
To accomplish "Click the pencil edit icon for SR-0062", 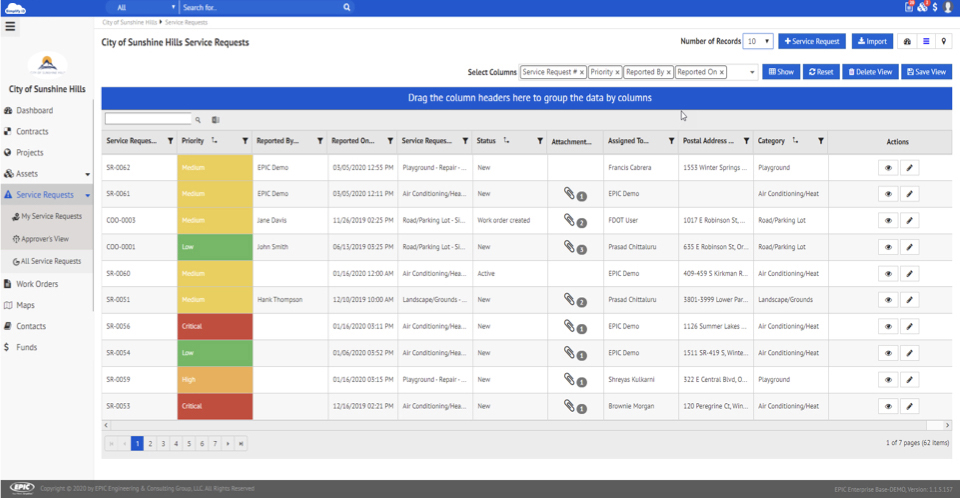I will pyautogui.click(x=909, y=168).
